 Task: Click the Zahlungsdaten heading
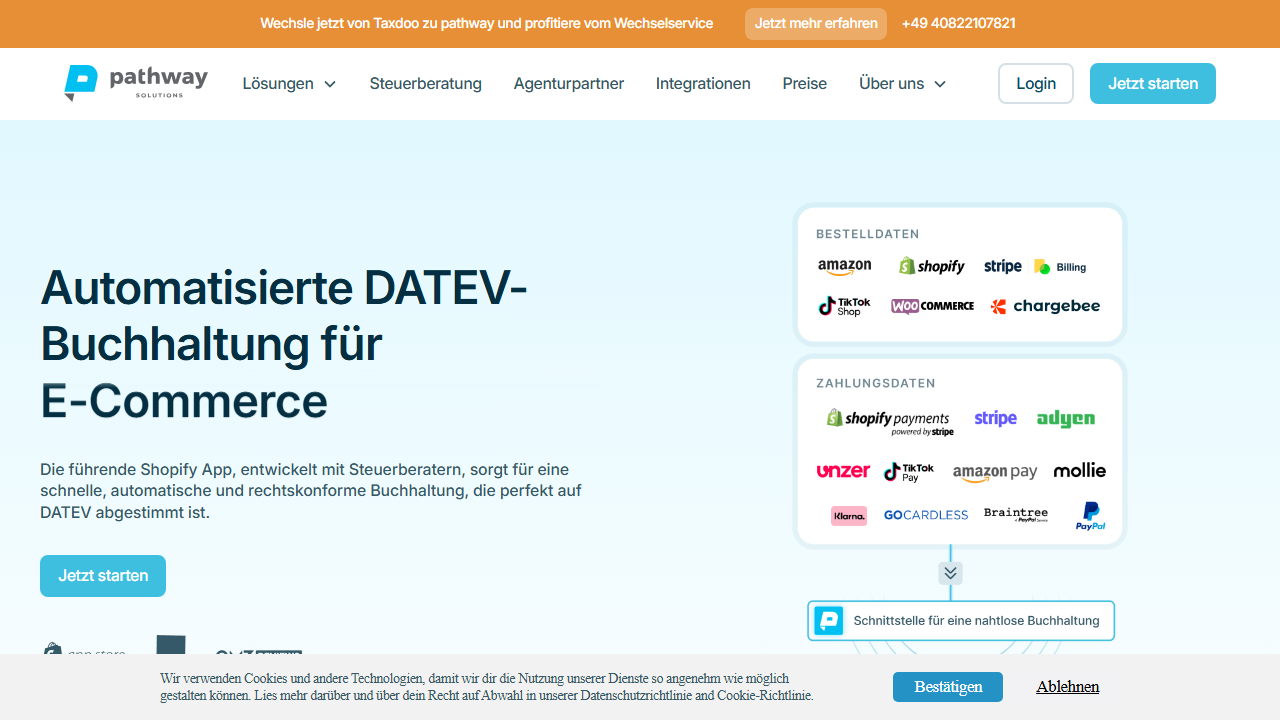point(876,384)
